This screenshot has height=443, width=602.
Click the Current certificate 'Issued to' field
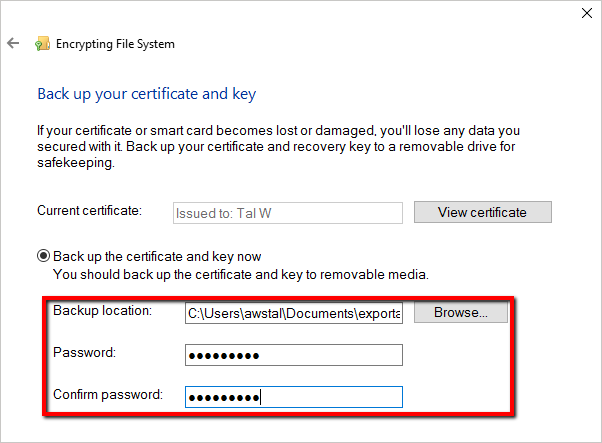click(x=287, y=212)
